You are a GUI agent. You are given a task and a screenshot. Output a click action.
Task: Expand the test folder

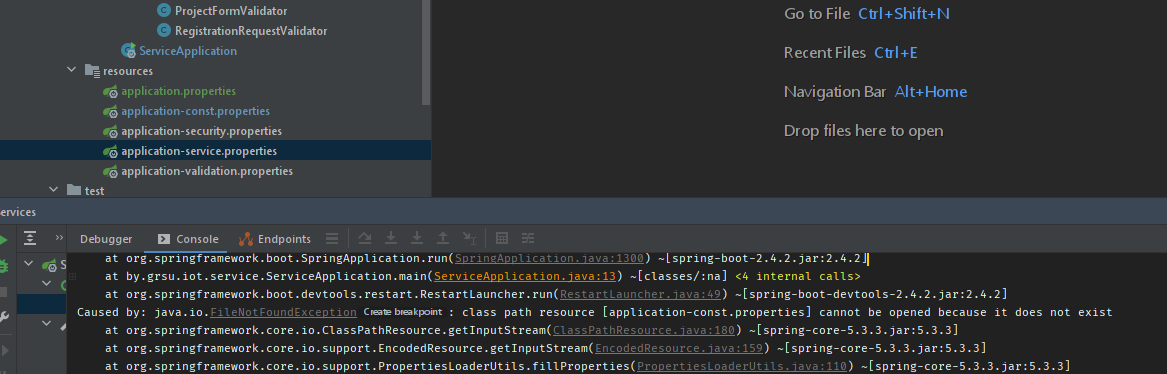click(x=53, y=190)
